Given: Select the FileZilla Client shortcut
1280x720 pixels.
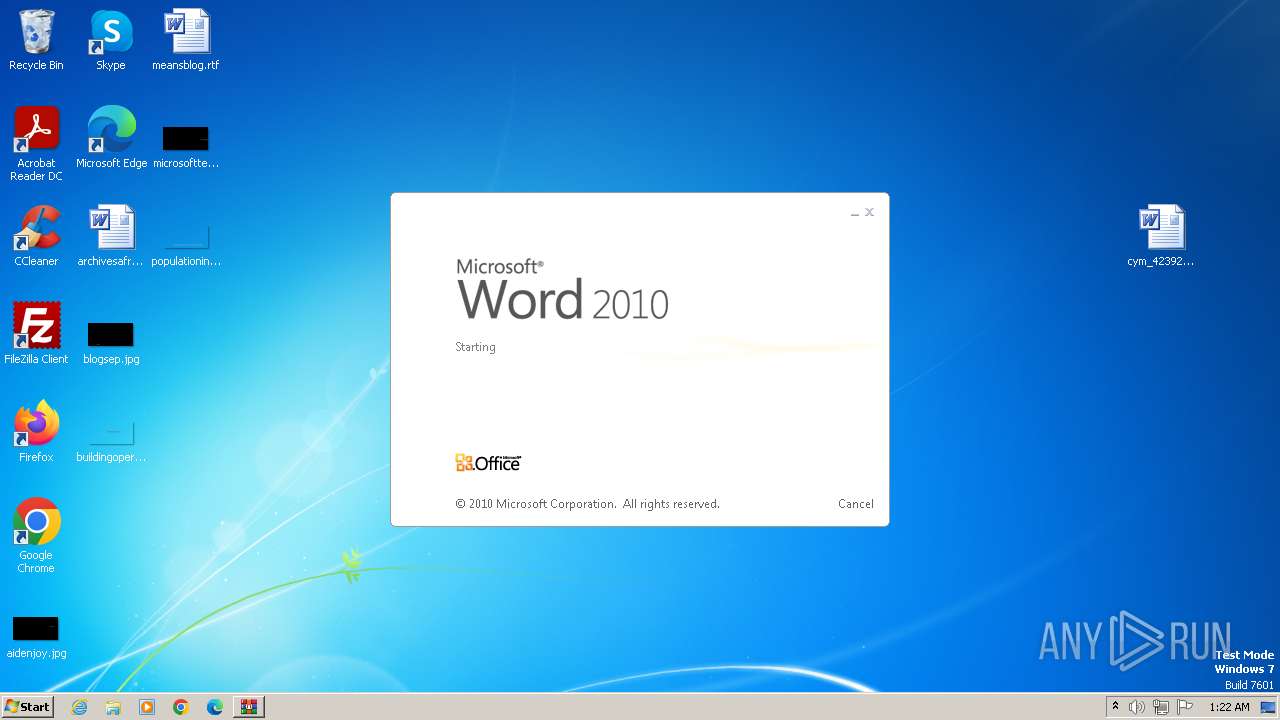Looking at the screenshot, I should [36, 335].
